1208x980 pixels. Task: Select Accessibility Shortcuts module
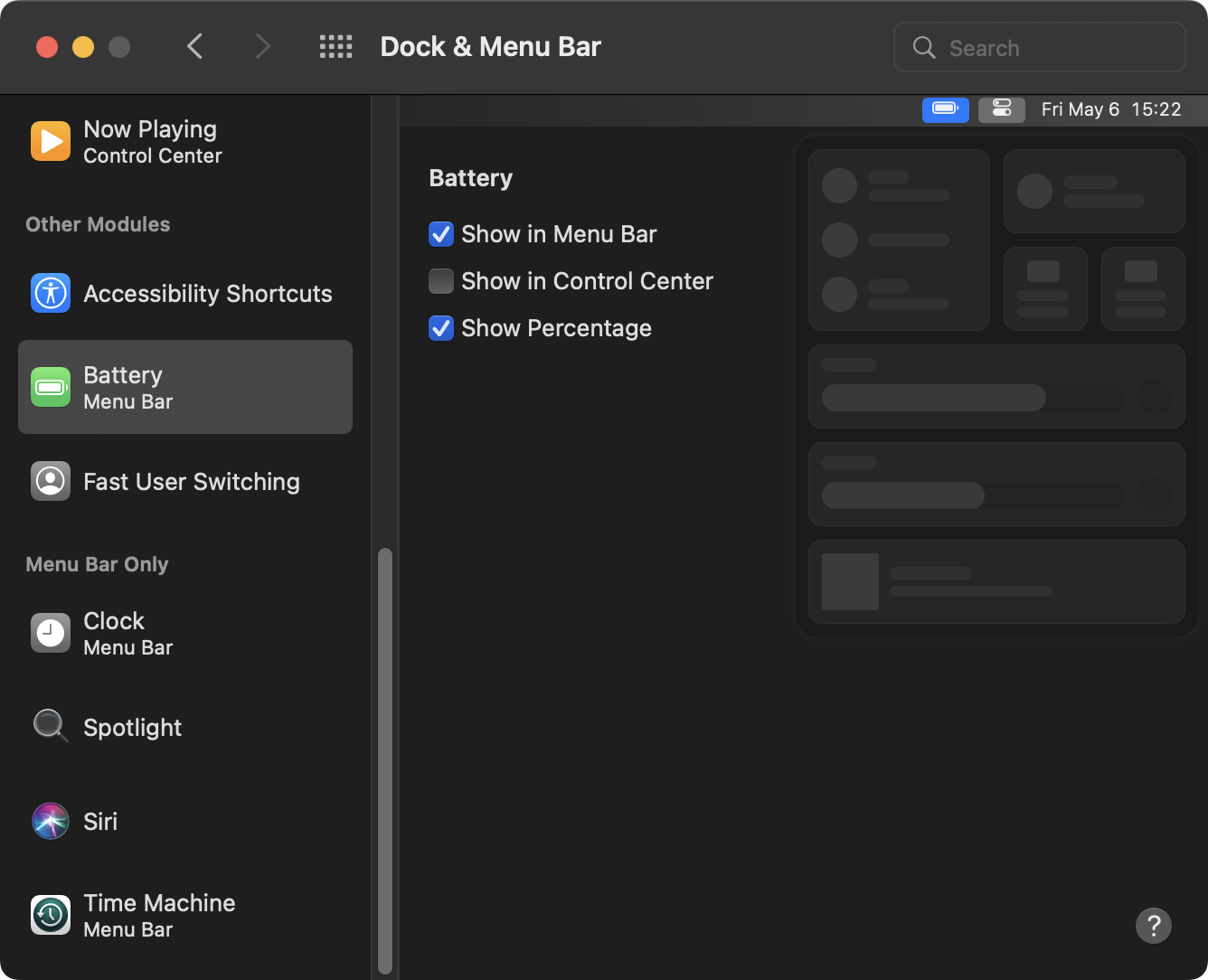[x=185, y=293]
